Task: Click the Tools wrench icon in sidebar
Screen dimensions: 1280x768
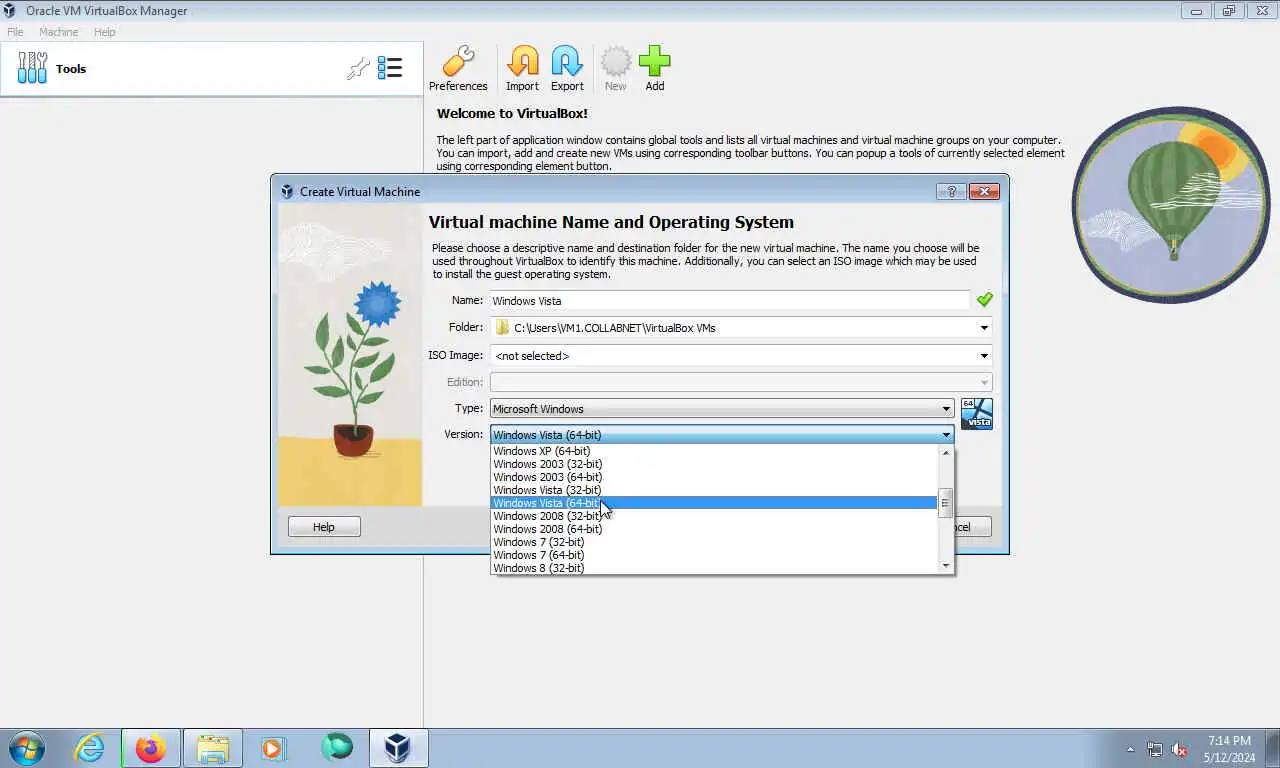Action: (32, 68)
